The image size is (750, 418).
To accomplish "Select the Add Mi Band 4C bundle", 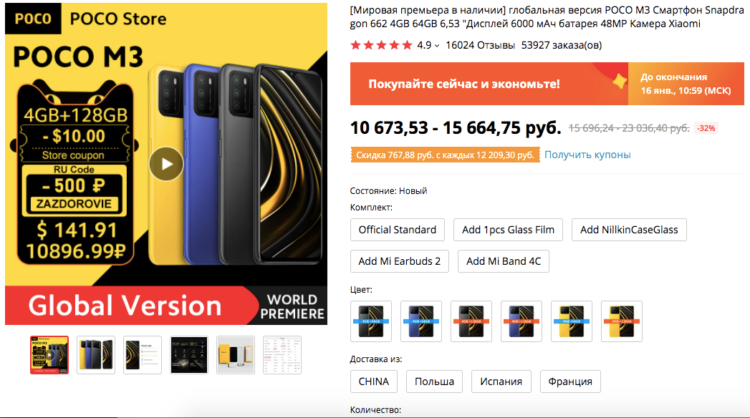I will tap(504, 261).
